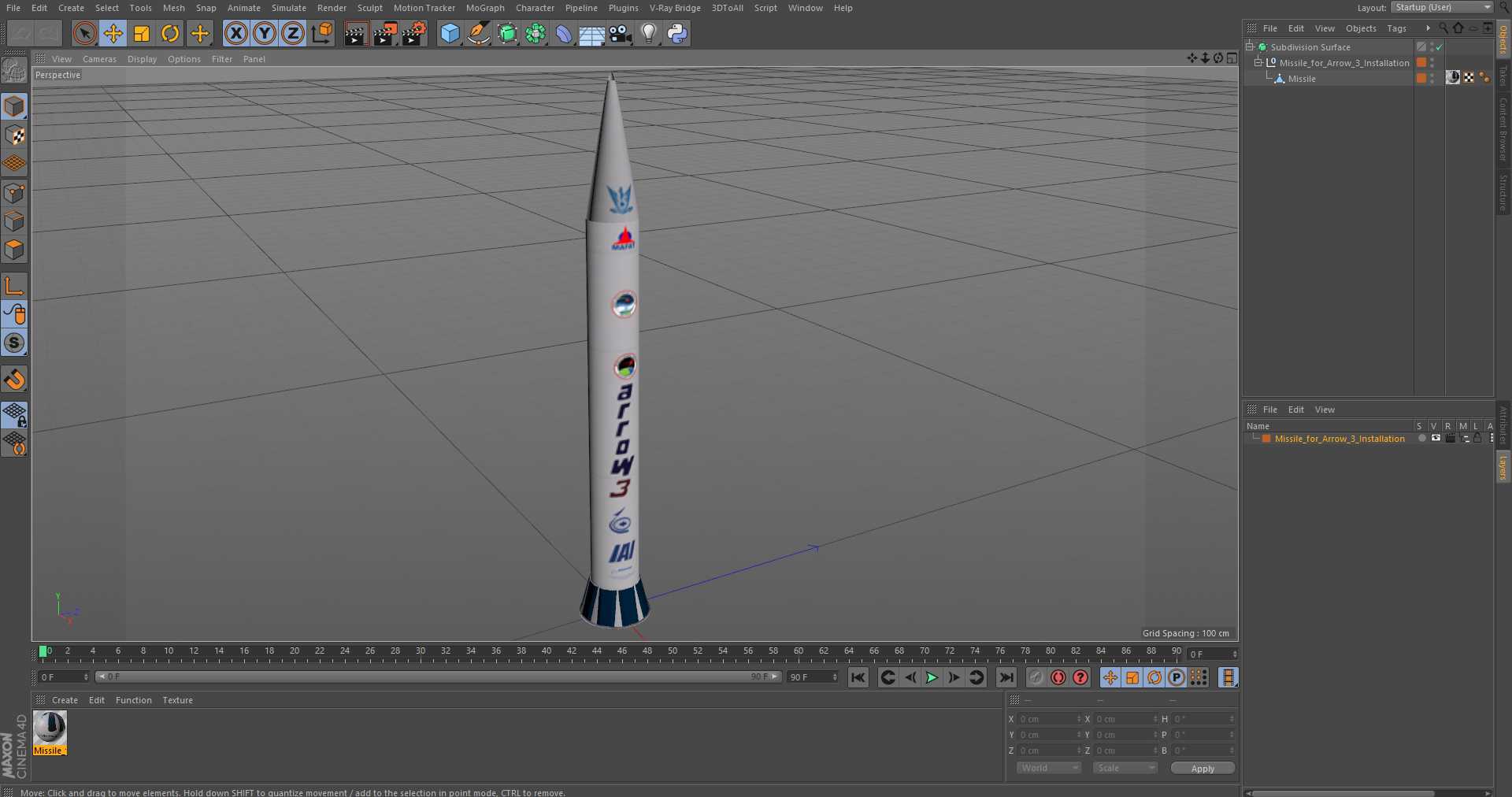Viewport: 1512px width, 797px height.
Task: Open the Edit Render Settings icon
Action: point(414,33)
